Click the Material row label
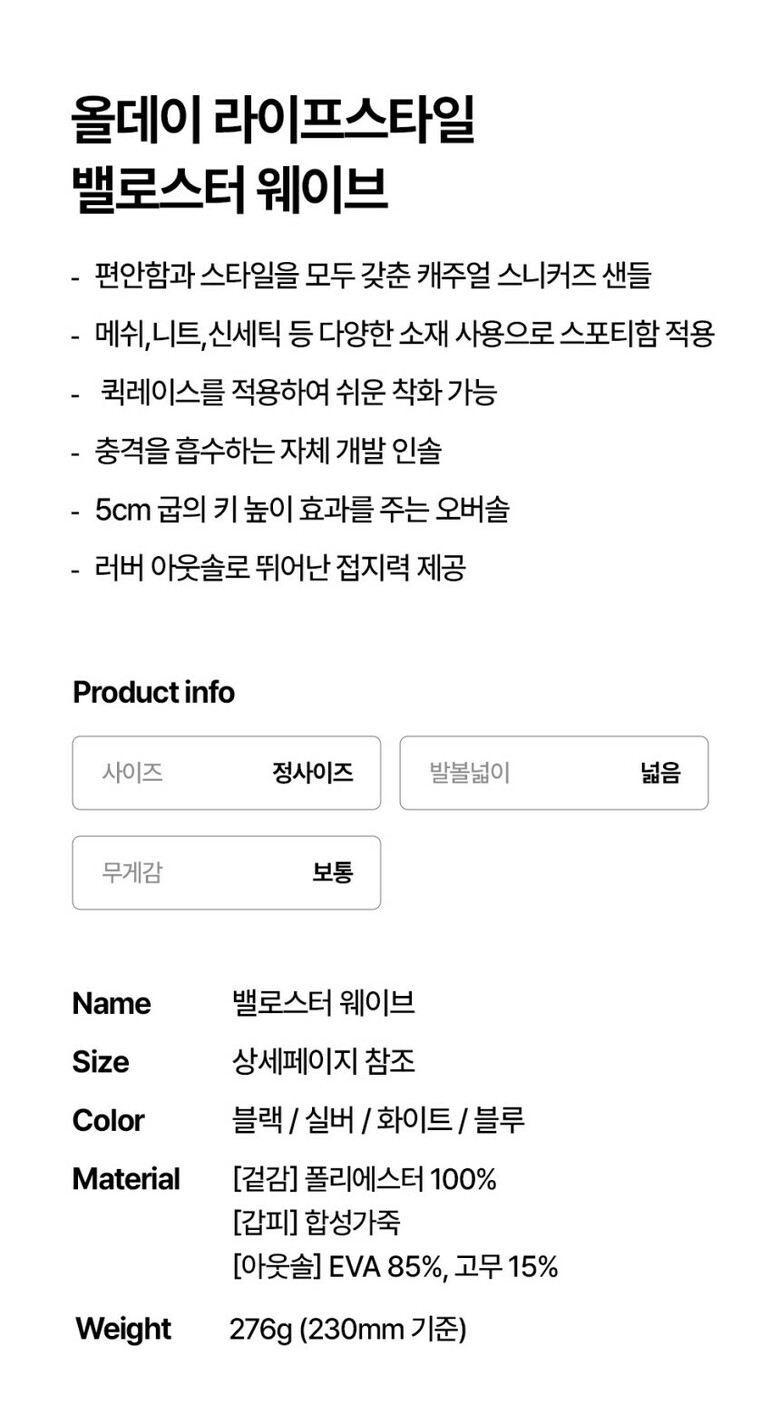780x1414 pixels. pyautogui.click(x=126, y=1178)
